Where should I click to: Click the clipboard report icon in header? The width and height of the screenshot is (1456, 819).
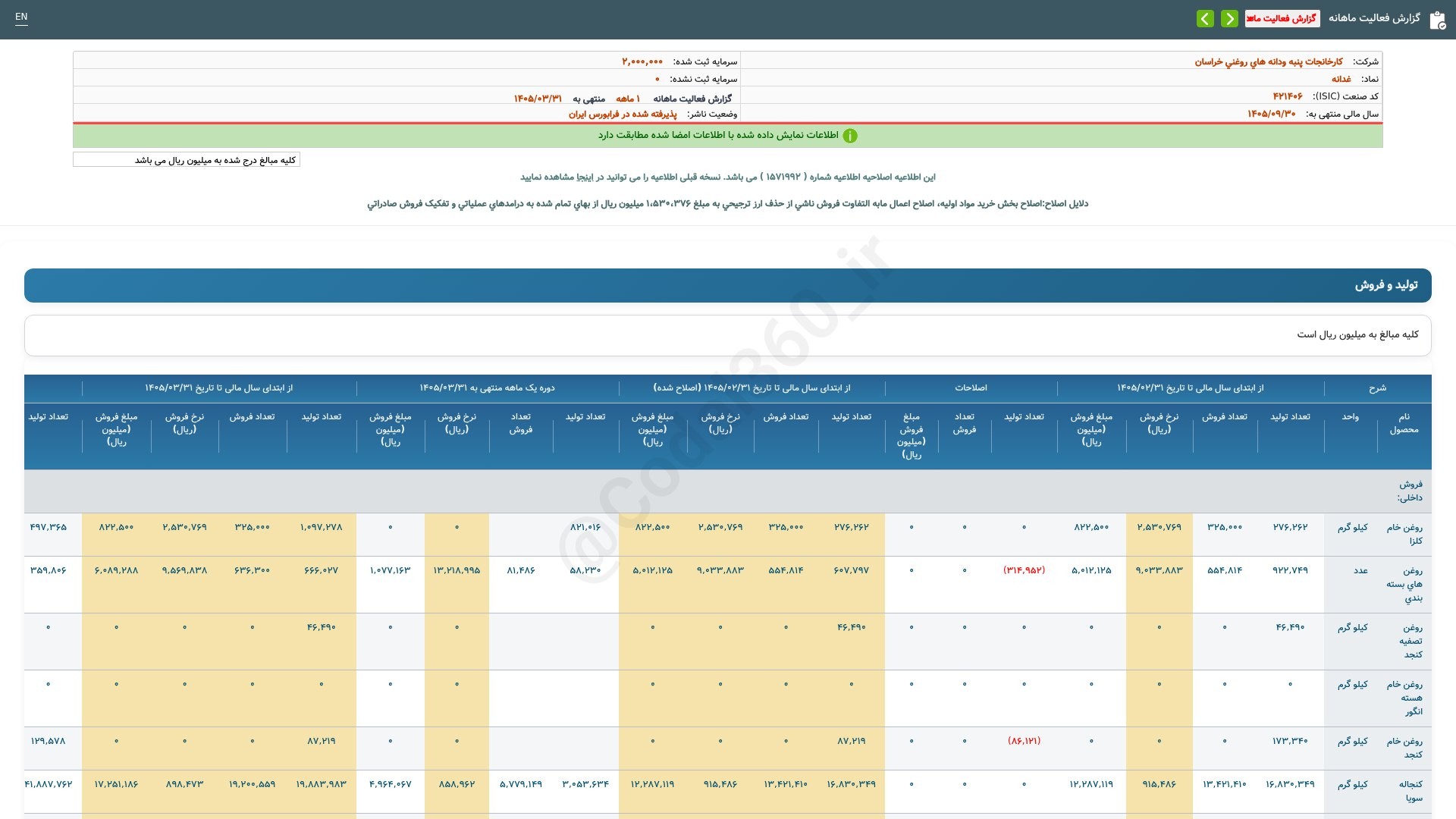click(1437, 20)
